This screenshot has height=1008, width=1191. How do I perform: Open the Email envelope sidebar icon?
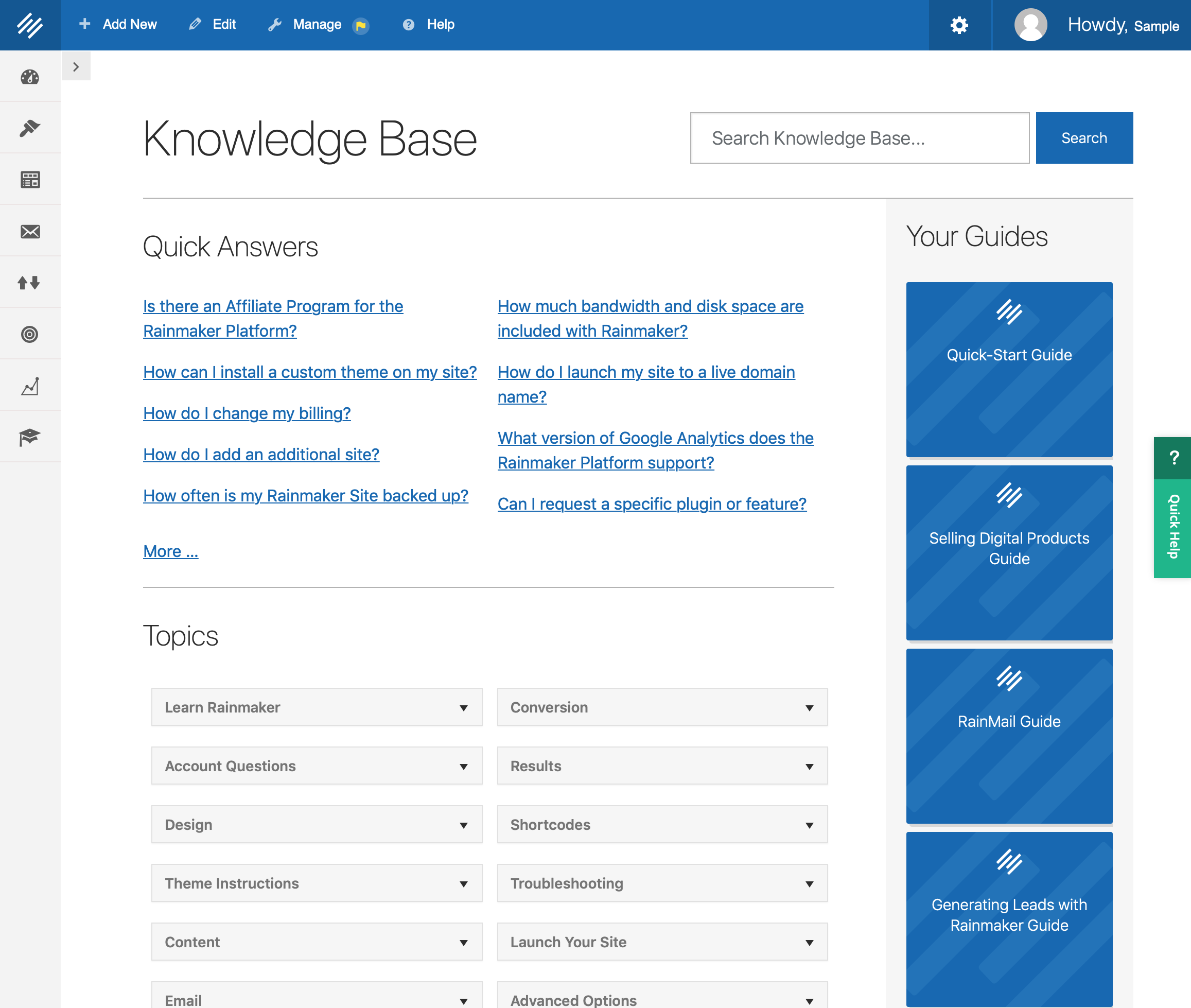pyautogui.click(x=30, y=231)
